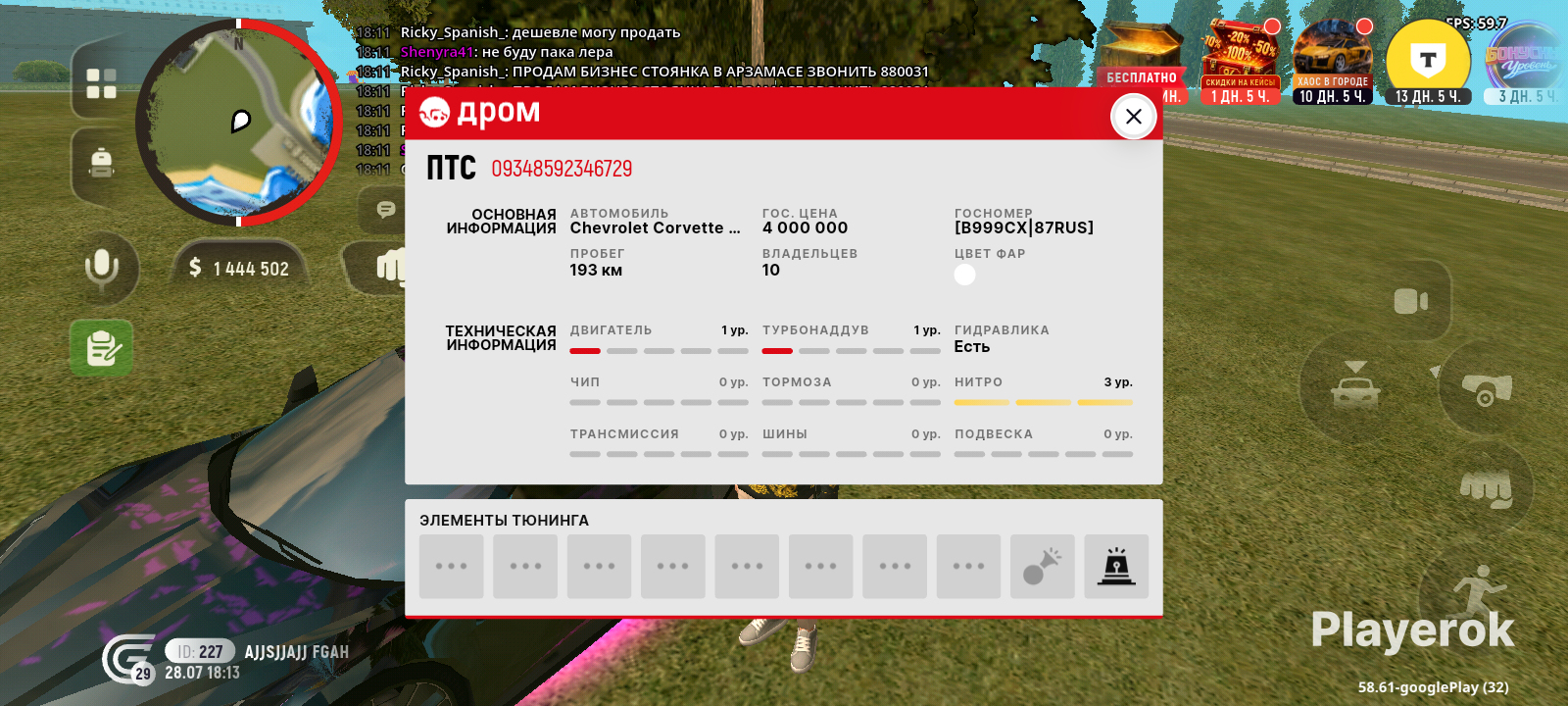Tap the video camera icon
1568x706 pixels.
pos(1411,301)
